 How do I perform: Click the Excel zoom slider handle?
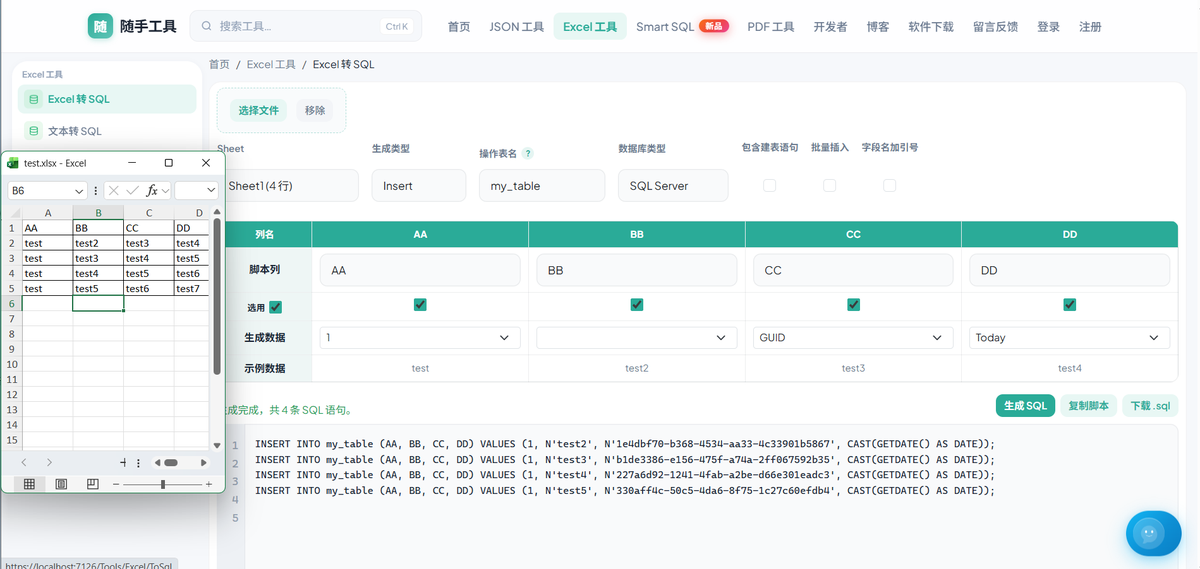tap(163, 484)
